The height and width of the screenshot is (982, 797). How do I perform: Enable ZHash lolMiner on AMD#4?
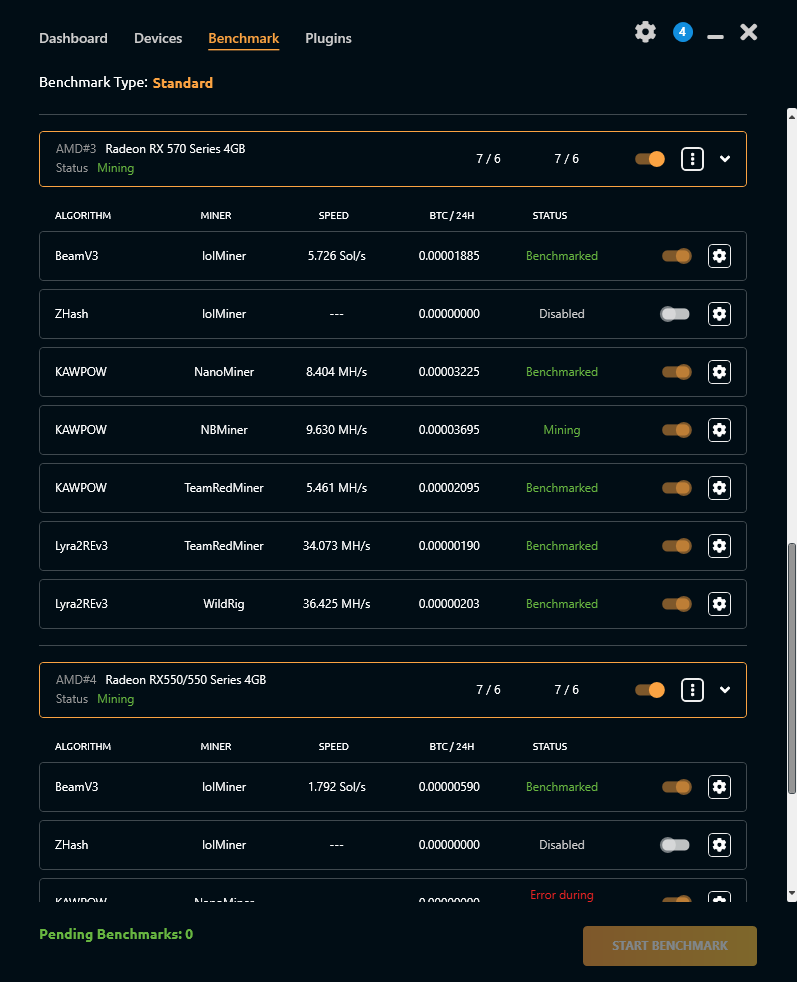pyautogui.click(x=675, y=845)
